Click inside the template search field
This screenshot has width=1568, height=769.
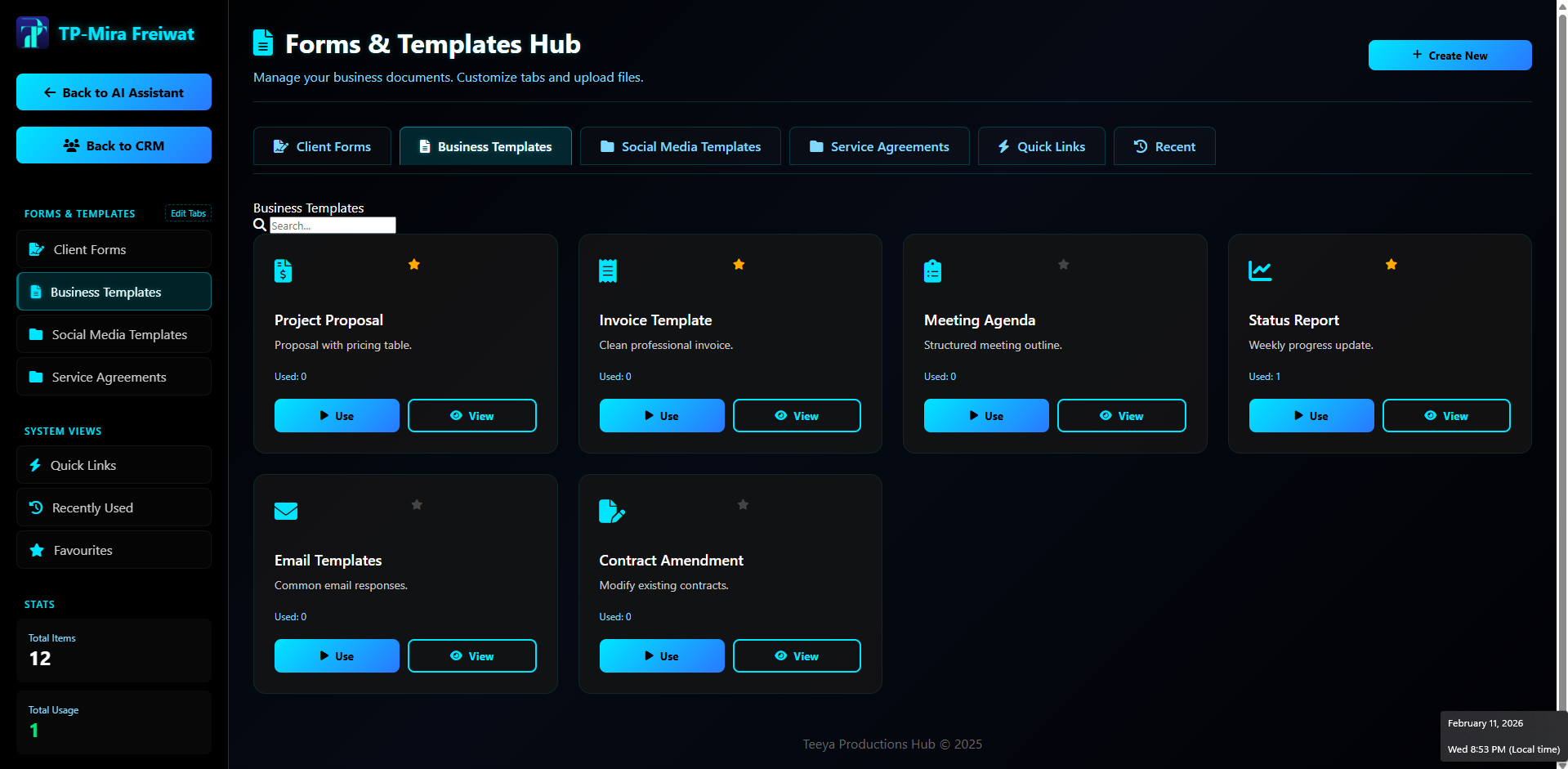tap(333, 225)
